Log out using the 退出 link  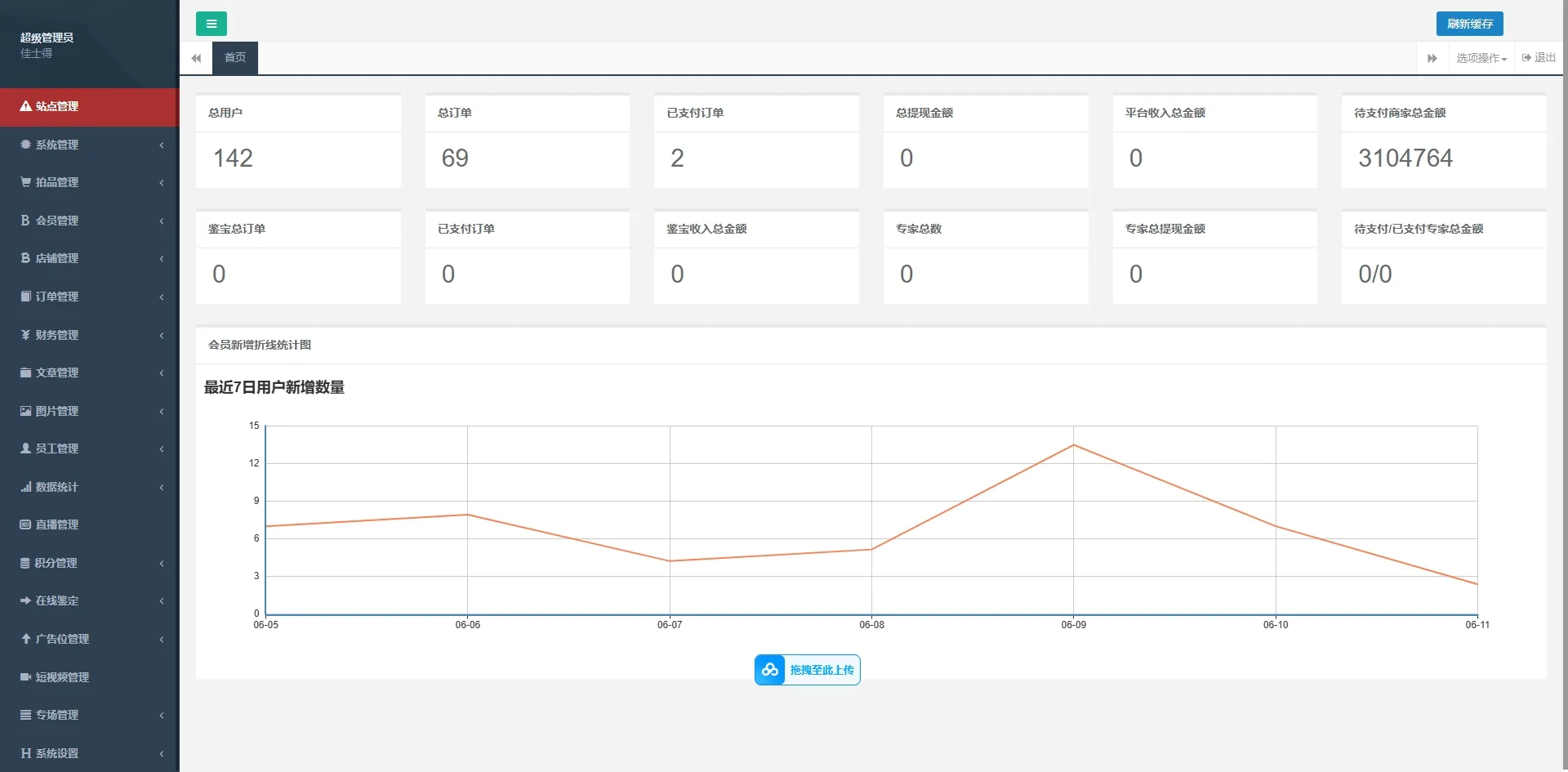1539,58
